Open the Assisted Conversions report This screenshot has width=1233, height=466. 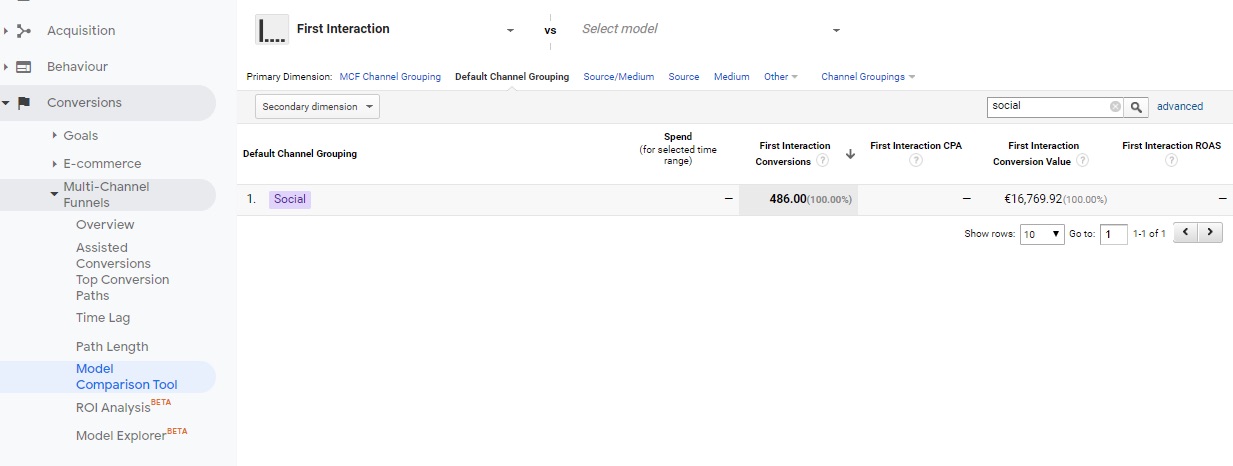(x=113, y=255)
